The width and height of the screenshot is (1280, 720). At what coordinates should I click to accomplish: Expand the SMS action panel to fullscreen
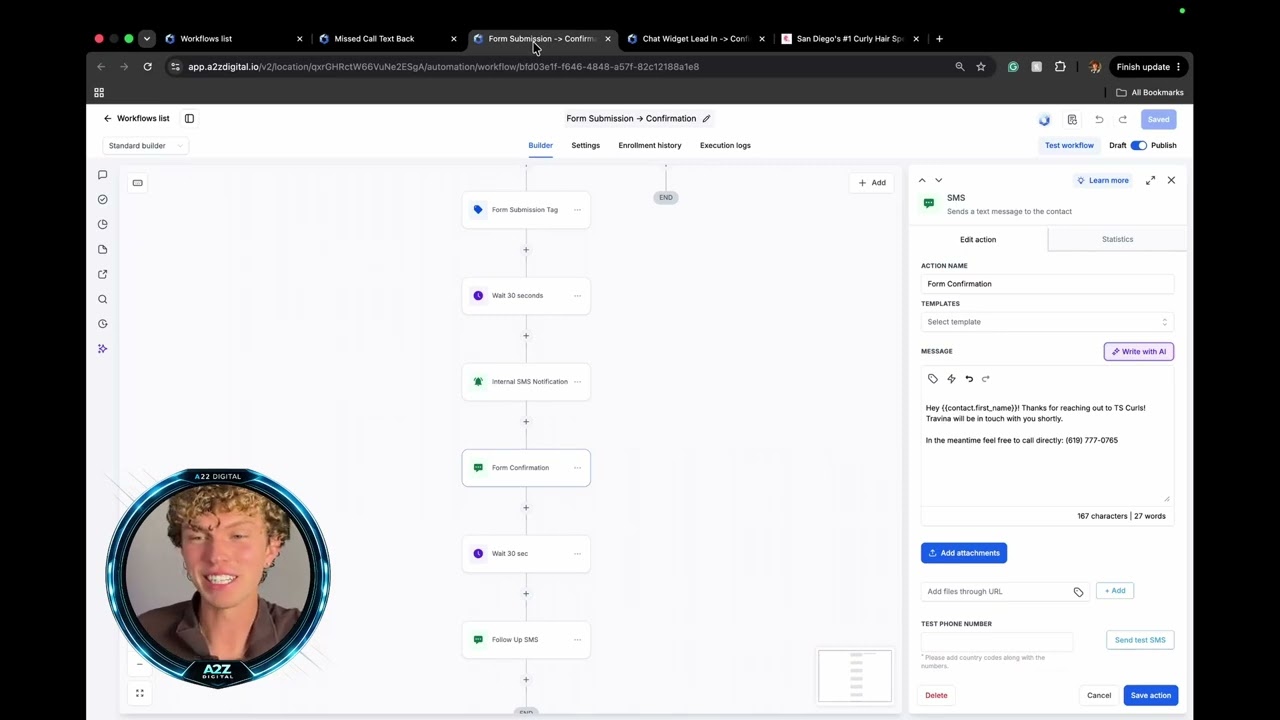click(x=1150, y=180)
